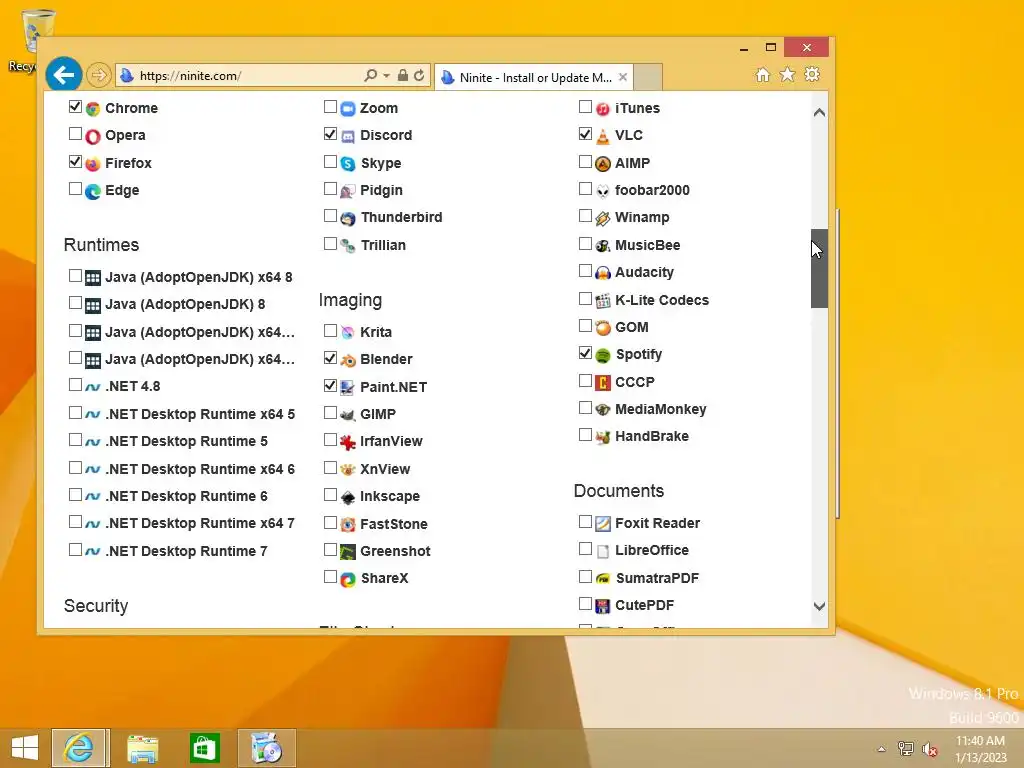Check the Opera checkbox
1024x768 pixels.
point(75,134)
